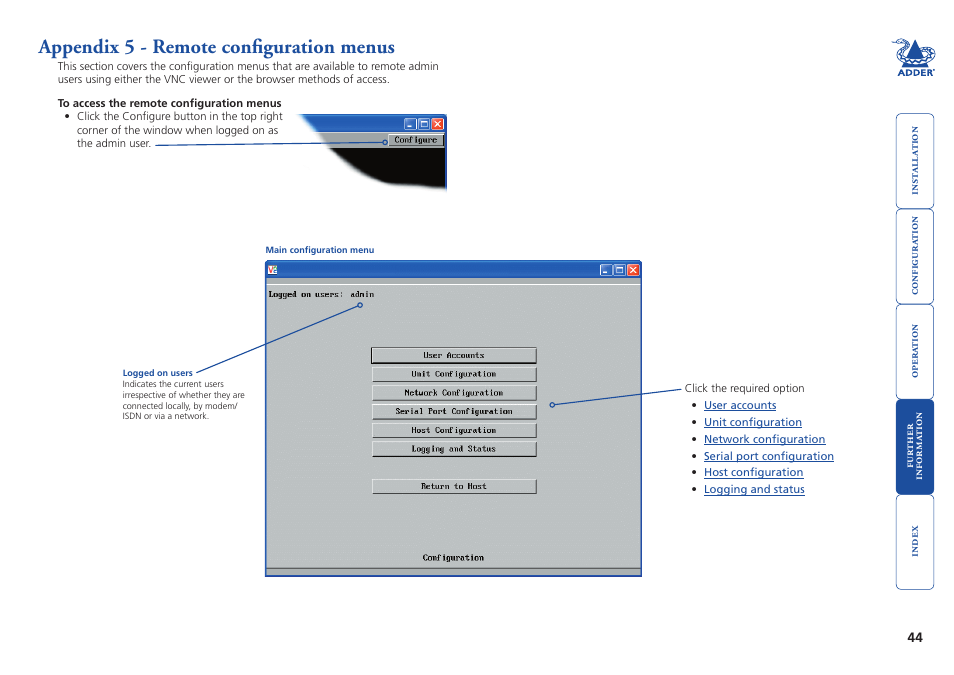Click the 'Logged on users' blue label
The height and width of the screenshot is (675, 954).
(x=158, y=373)
